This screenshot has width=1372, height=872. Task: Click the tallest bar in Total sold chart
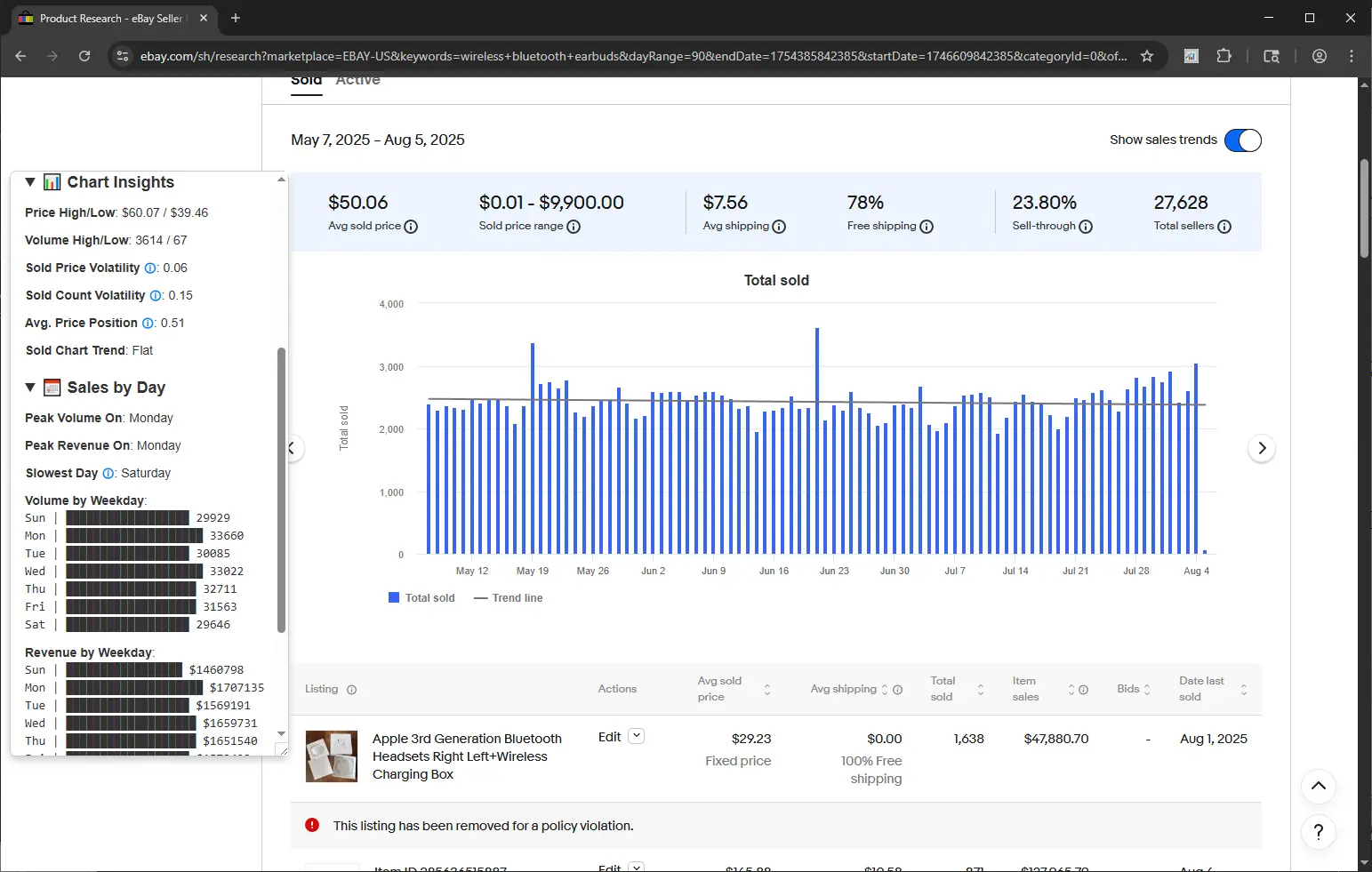tap(817, 441)
